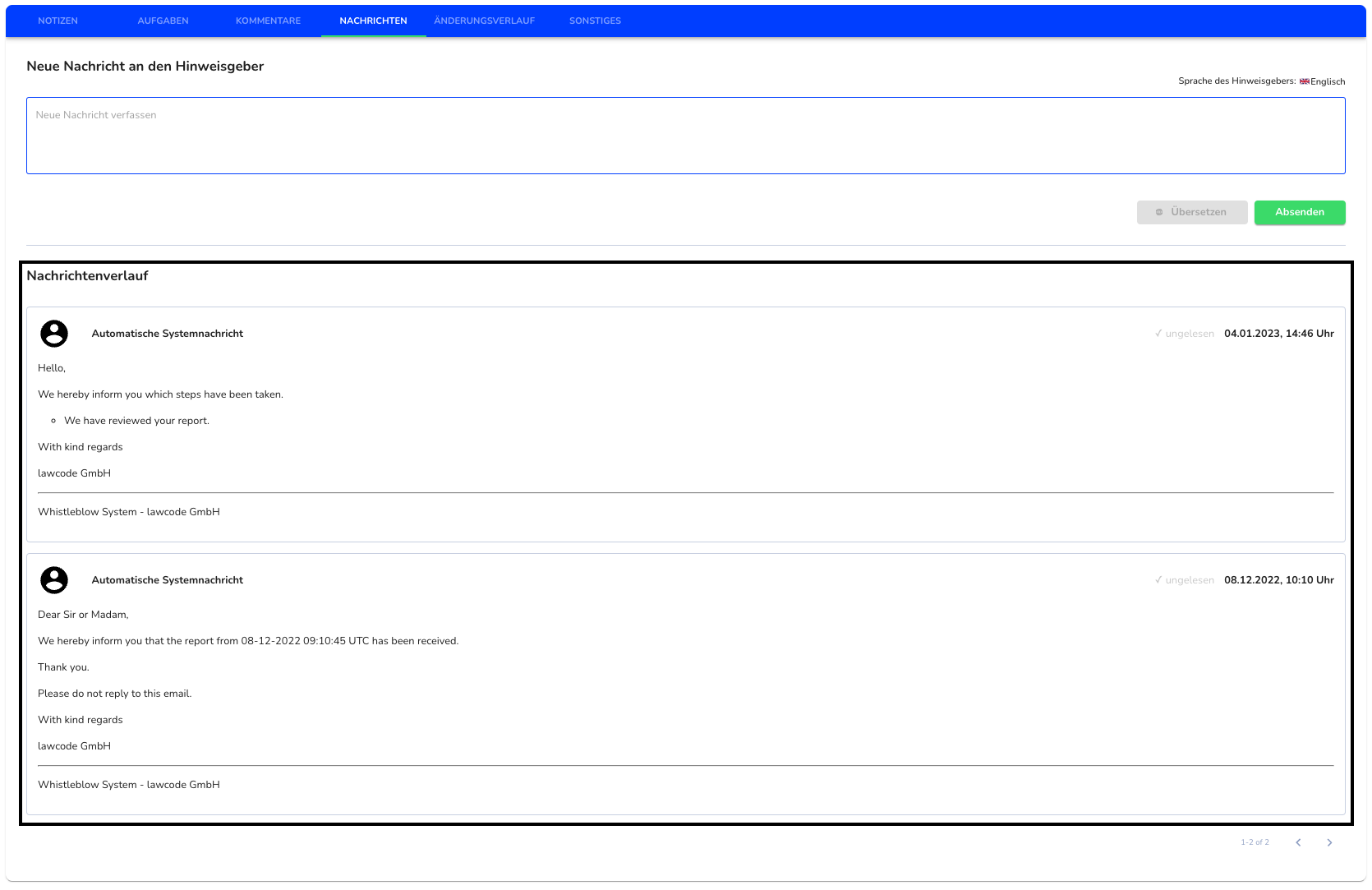Click 'Neue Nachricht an den Hinweisgeber' heading
The image size is (1372, 890).
coord(145,67)
